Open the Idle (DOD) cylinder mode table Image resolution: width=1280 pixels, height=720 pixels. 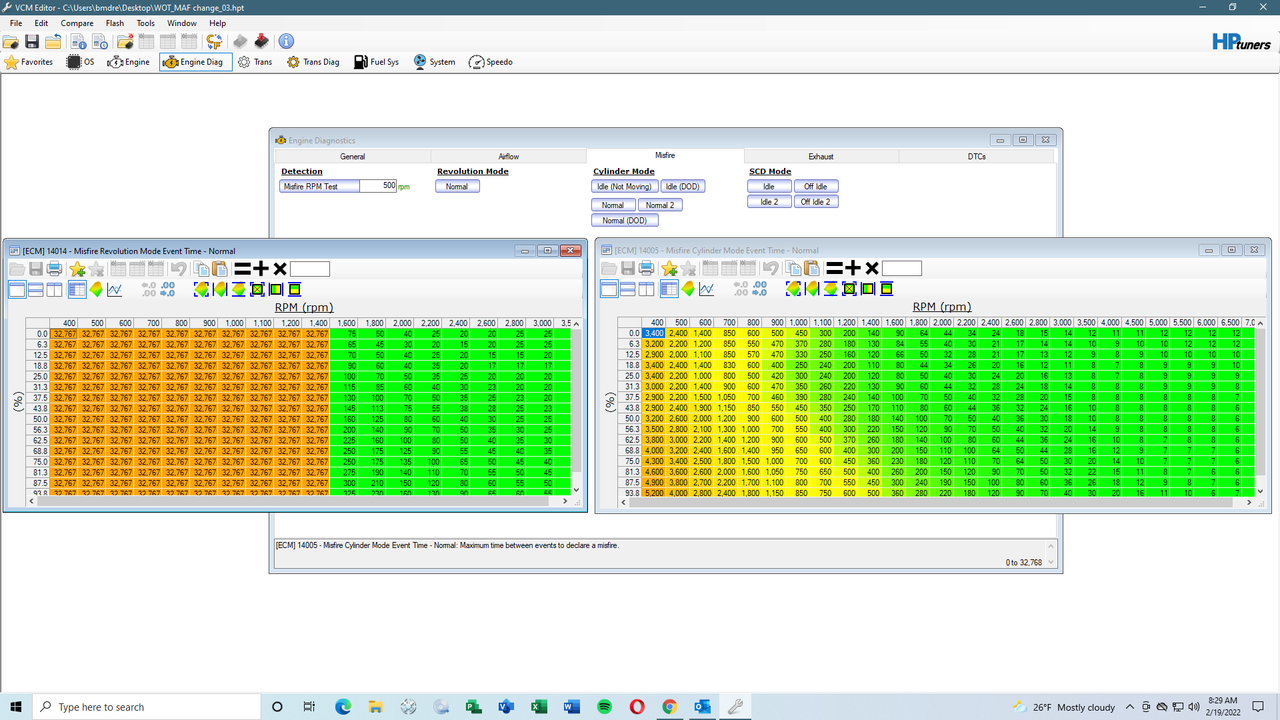point(684,187)
